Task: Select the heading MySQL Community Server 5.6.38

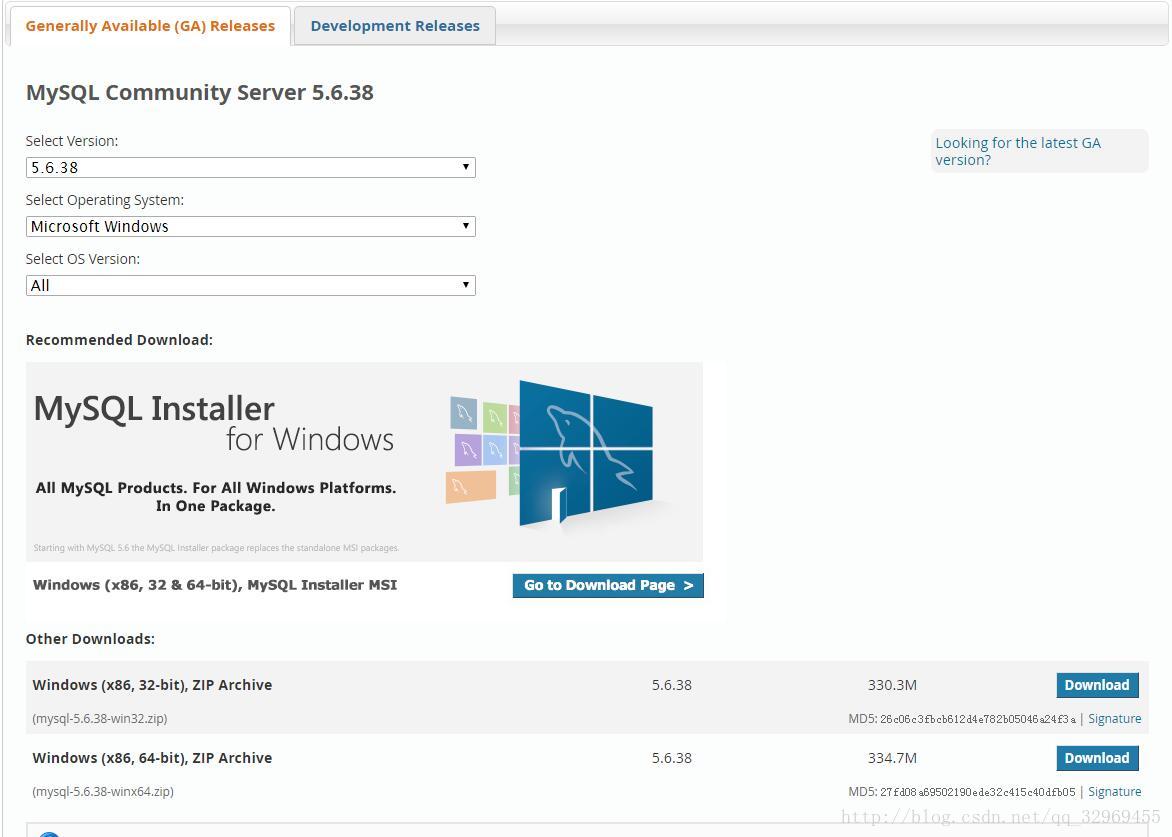Action: 200,93
